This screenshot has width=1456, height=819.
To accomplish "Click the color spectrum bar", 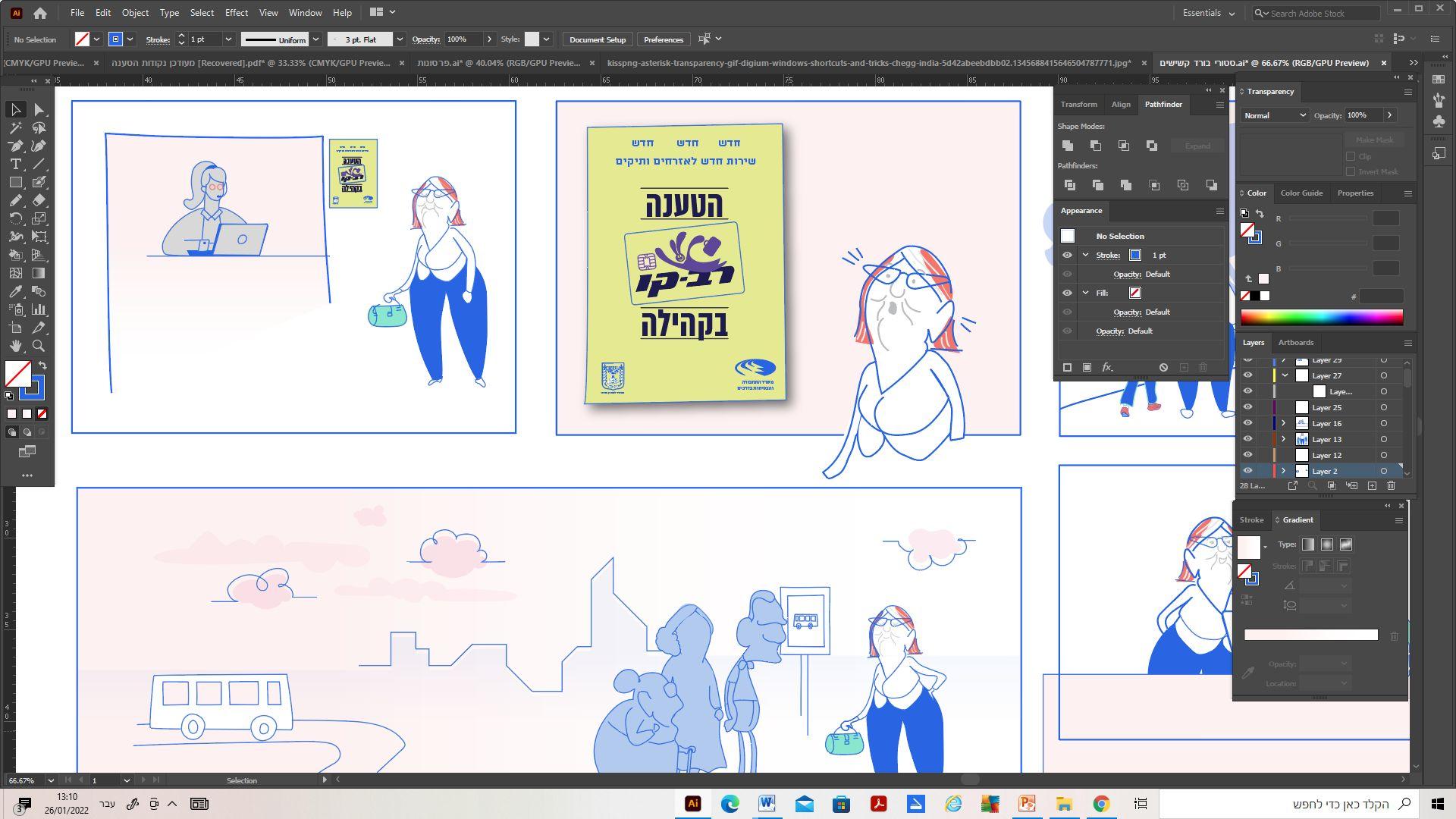I will click(1321, 318).
